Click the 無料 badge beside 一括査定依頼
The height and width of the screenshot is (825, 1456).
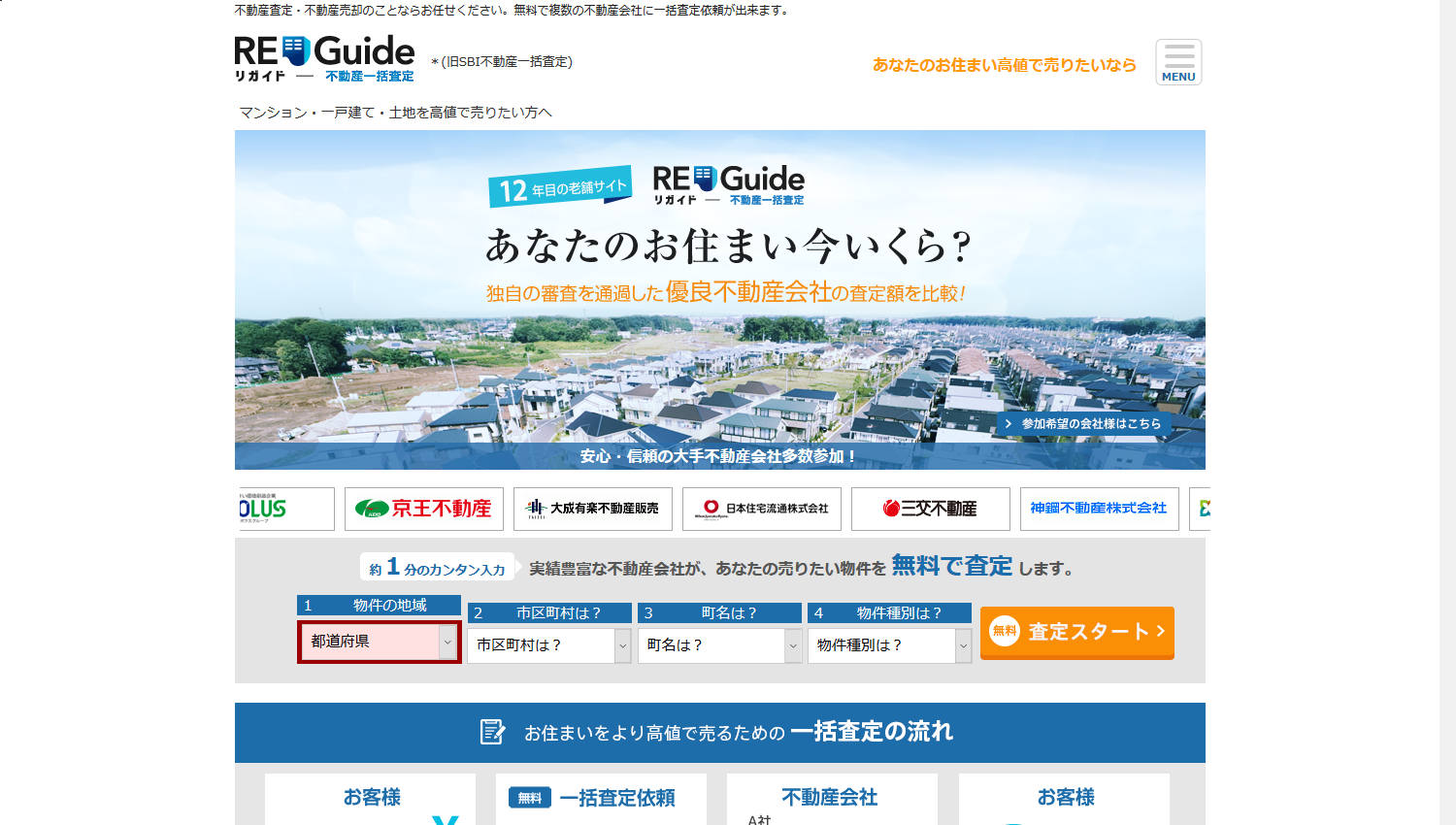[530, 798]
